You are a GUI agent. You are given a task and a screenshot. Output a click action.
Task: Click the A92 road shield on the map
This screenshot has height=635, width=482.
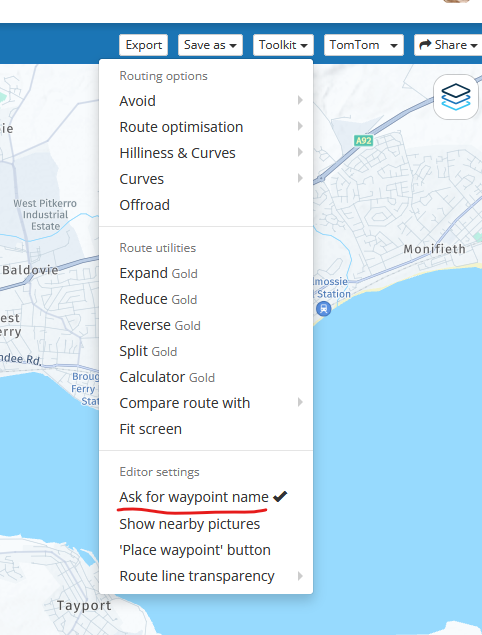coord(363,141)
